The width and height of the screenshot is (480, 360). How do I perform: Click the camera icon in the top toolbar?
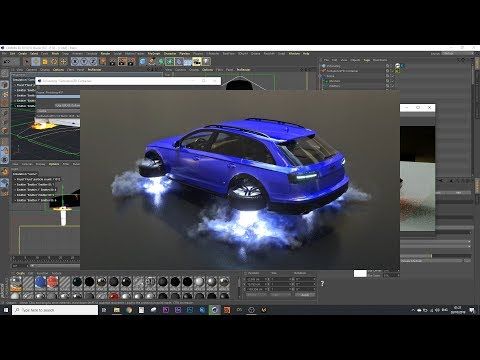point(197,61)
